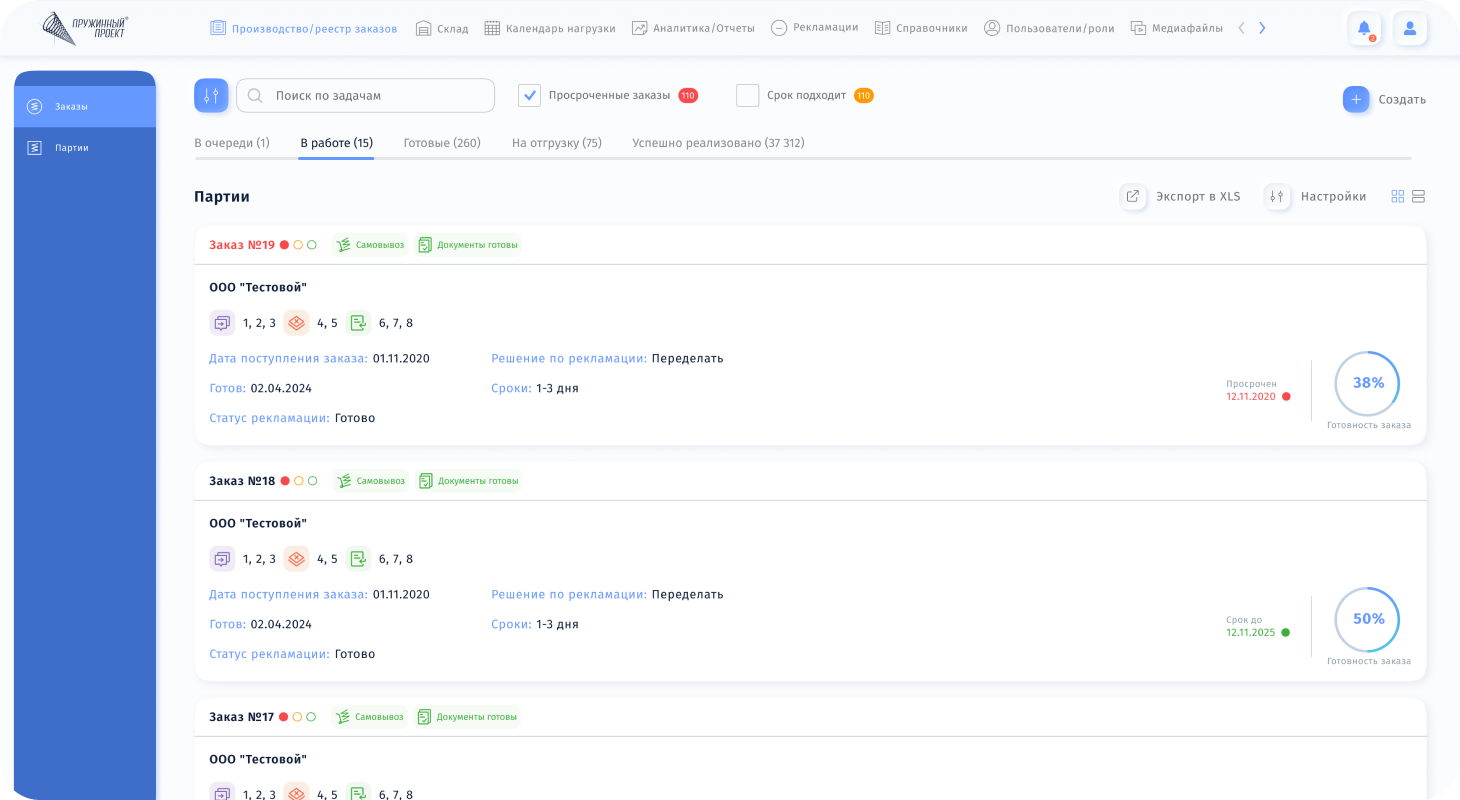Viewport: 1460px width, 800px height.
Task: Open Календарь нагрузки menu item
Action: tap(550, 28)
